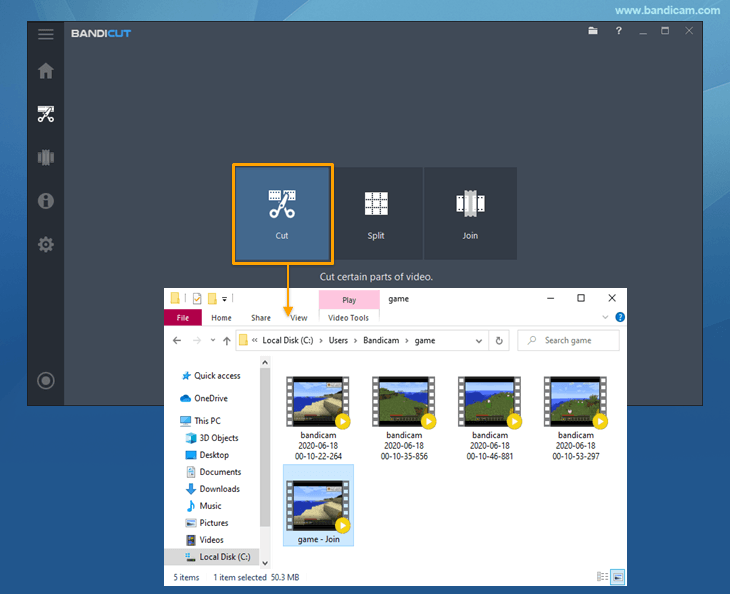Go back in Explorer navigation

(177, 340)
